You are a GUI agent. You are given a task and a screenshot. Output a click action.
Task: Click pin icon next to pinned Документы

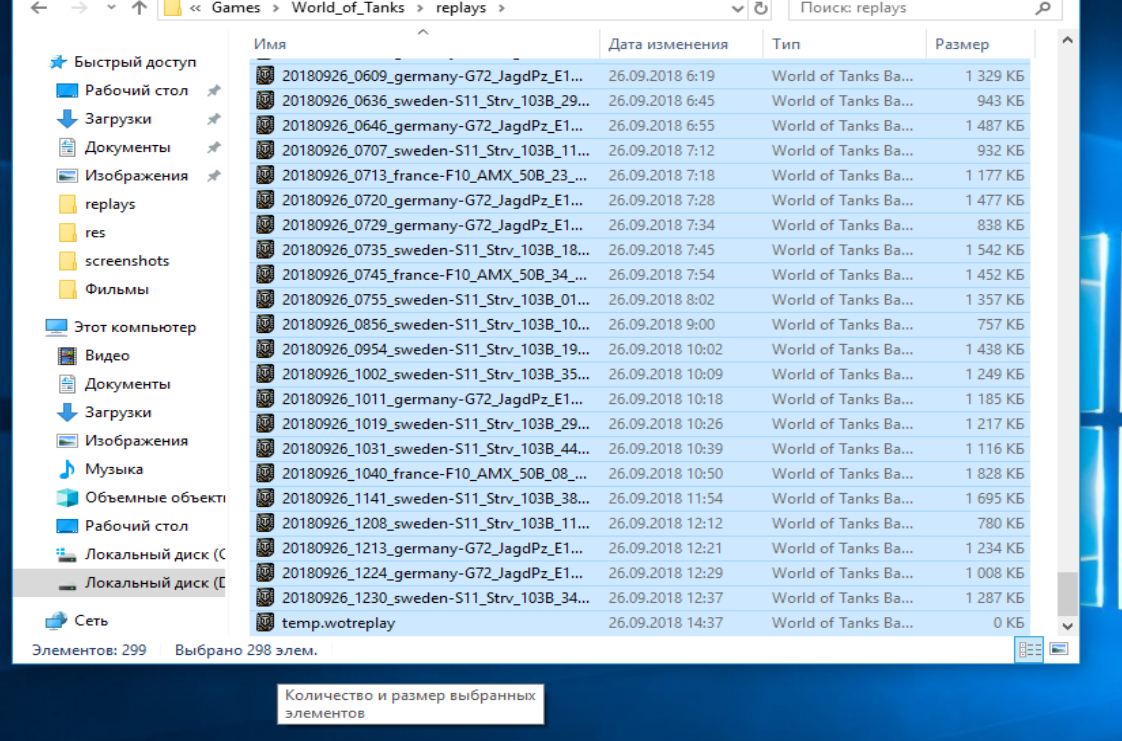point(213,148)
